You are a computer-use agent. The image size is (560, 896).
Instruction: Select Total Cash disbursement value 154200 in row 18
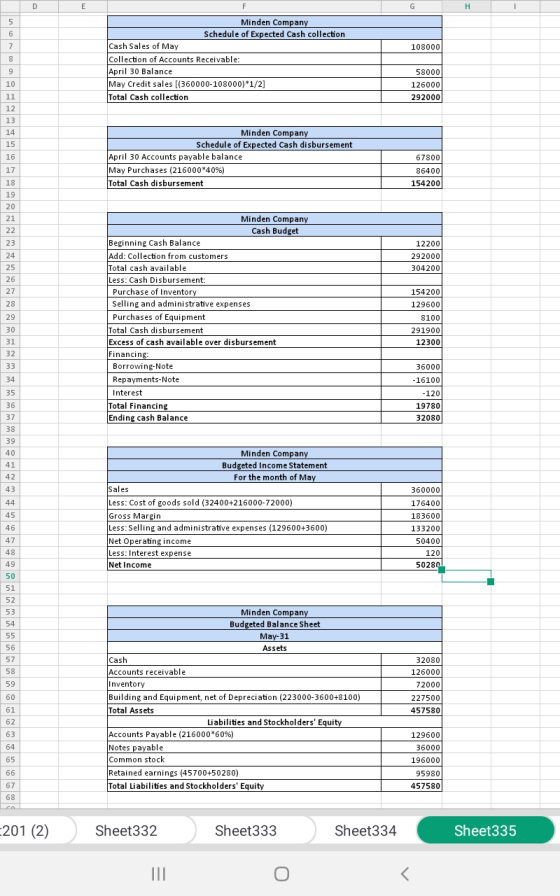pos(411,183)
